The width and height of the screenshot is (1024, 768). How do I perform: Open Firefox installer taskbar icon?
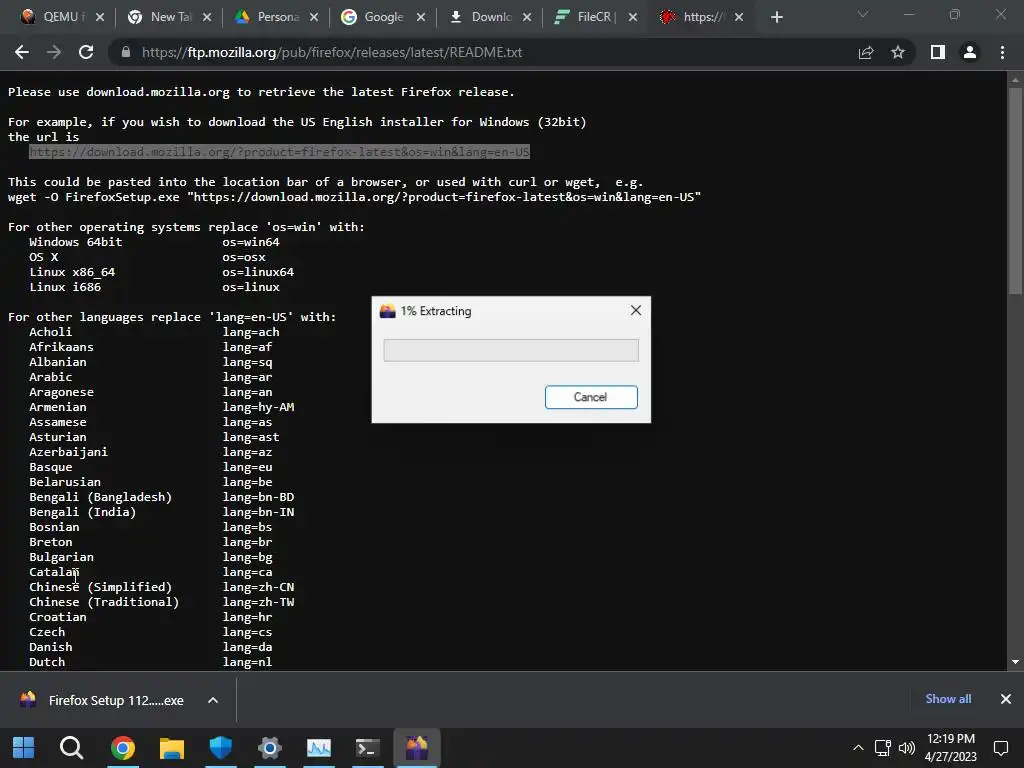(417, 748)
